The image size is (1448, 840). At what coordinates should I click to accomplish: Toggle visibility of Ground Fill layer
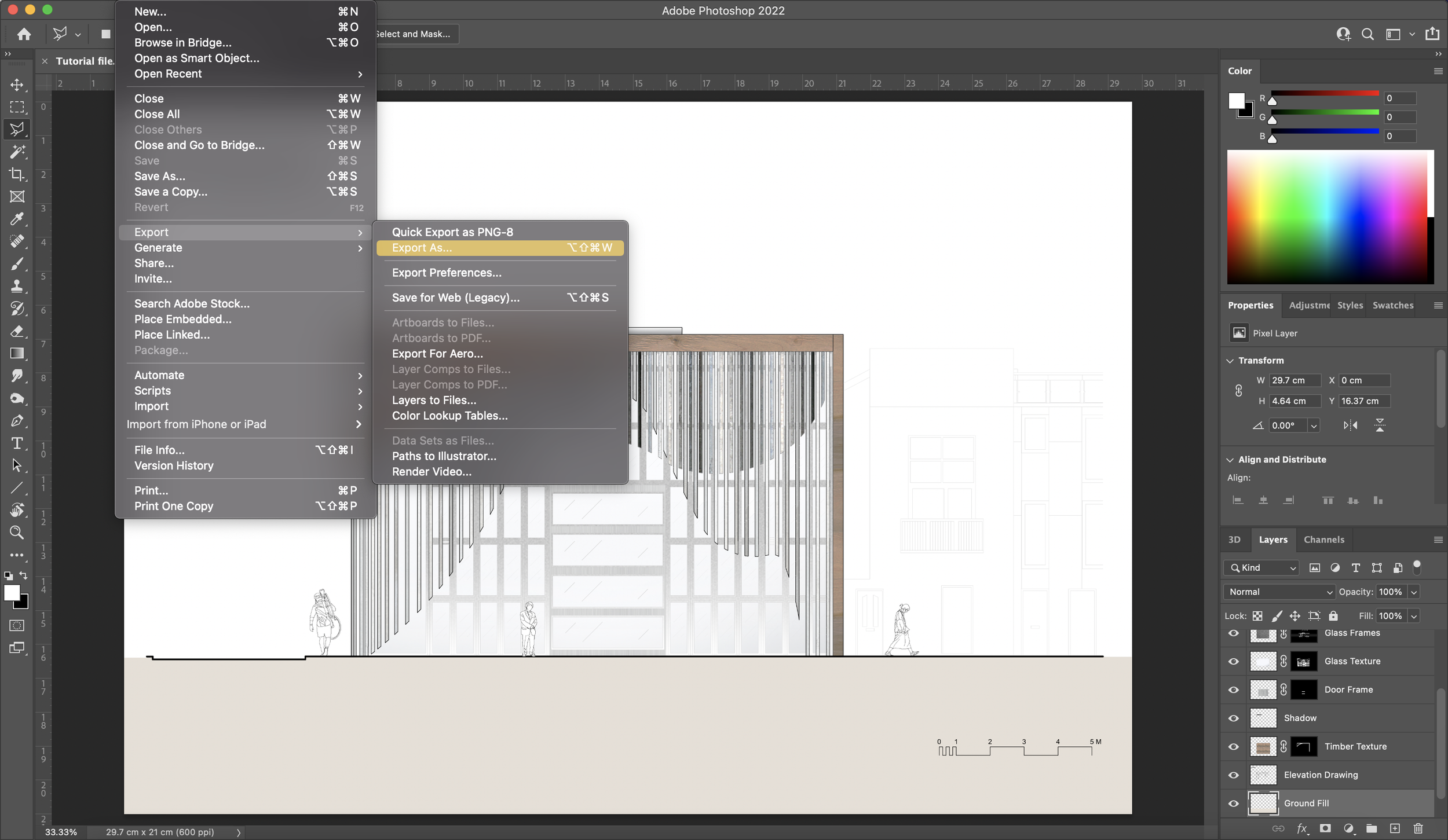pos(1233,802)
